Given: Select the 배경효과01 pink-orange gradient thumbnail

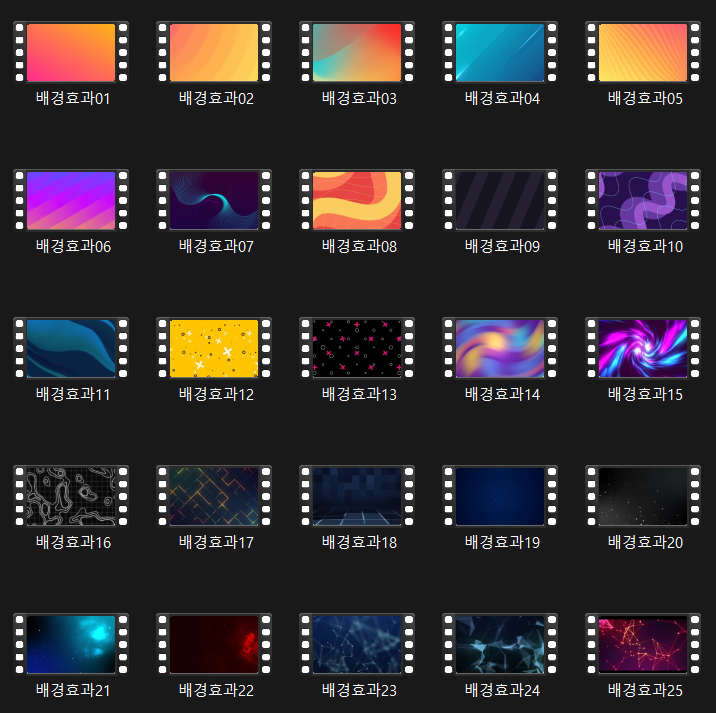Looking at the screenshot, I should pos(71,52).
